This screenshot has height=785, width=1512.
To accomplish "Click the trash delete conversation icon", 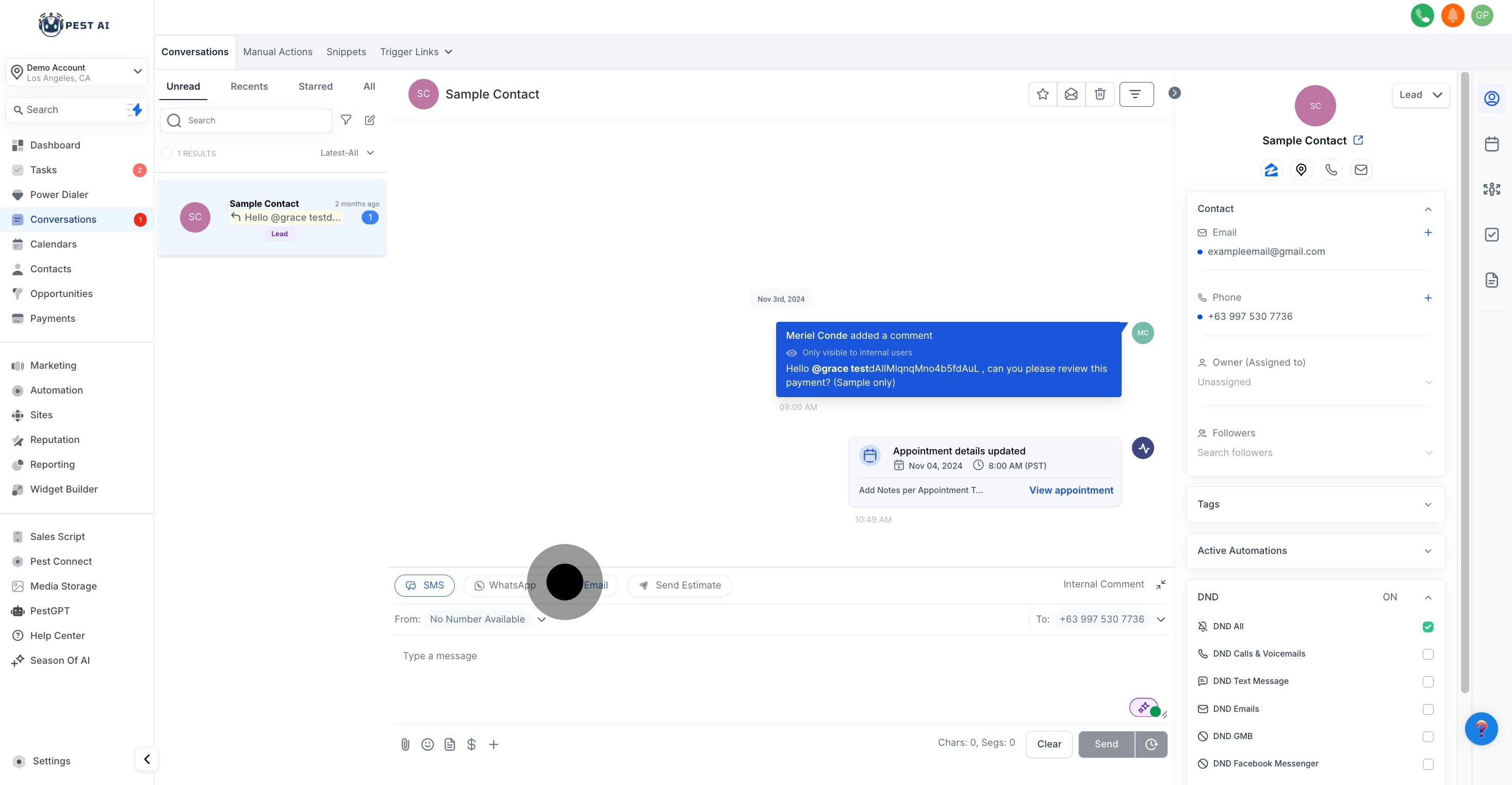I will [1100, 94].
